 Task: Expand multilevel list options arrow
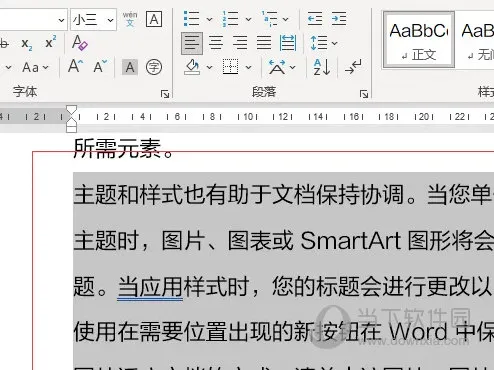[x=286, y=19]
